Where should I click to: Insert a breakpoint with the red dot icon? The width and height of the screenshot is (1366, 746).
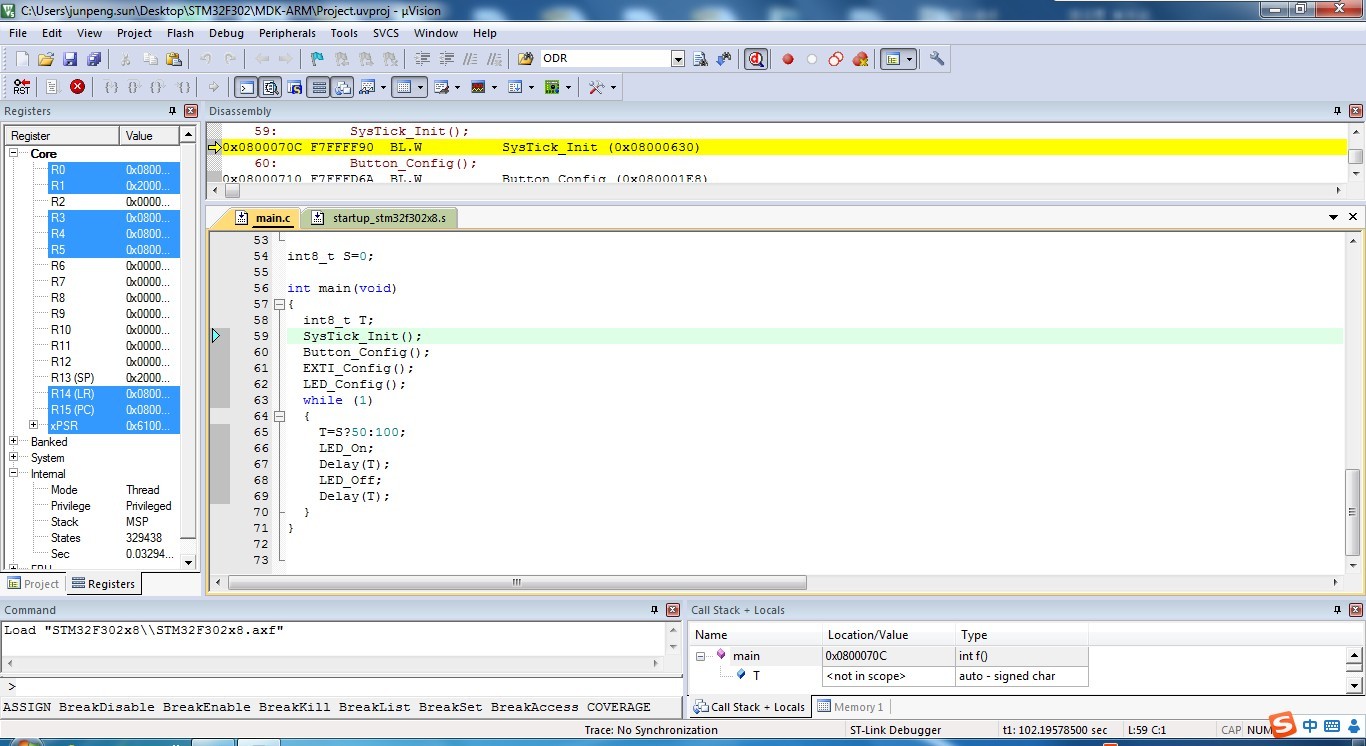pyautogui.click(x=788, y=59)
